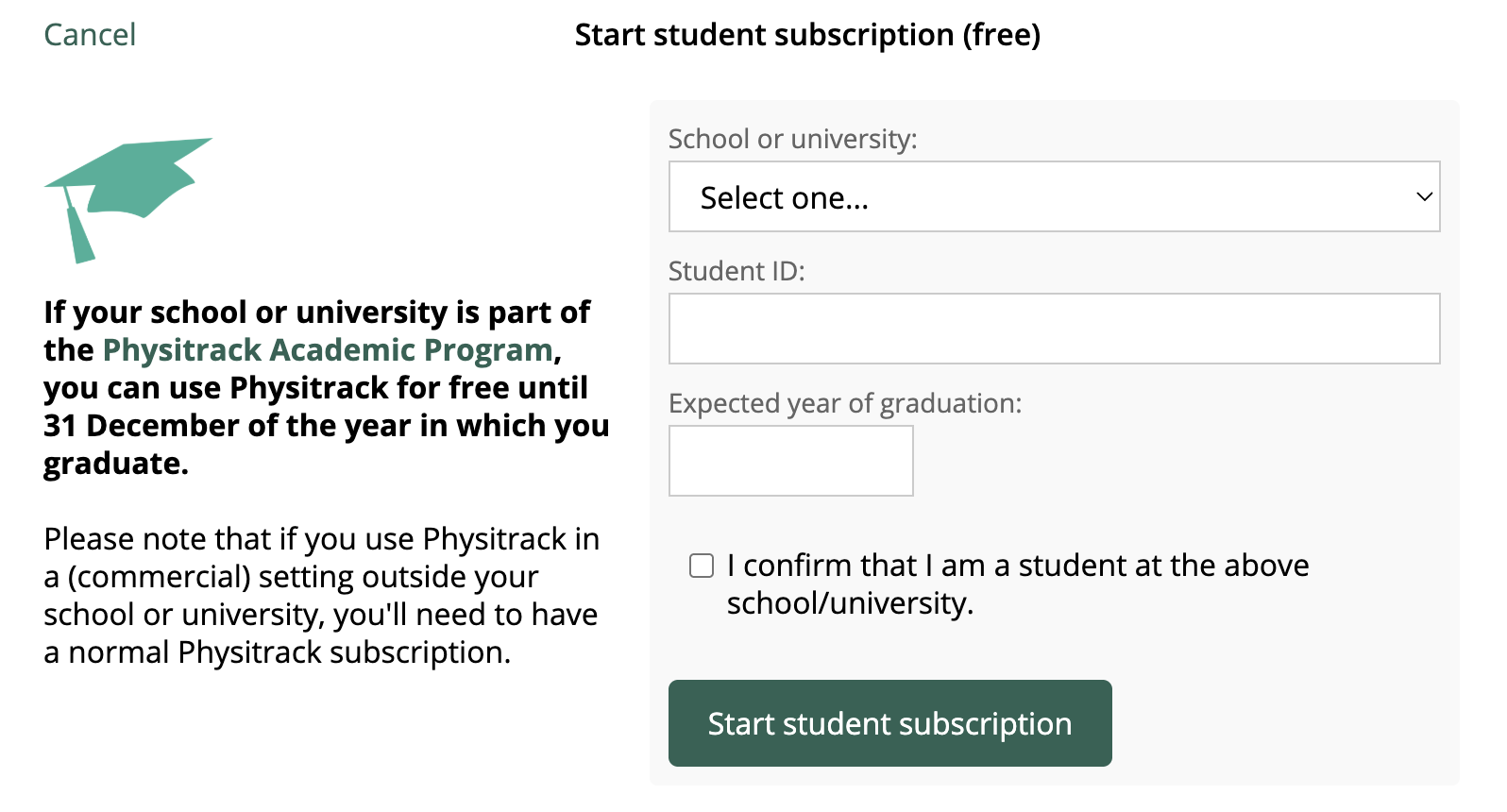Open the School or university dropdown

point(1053,196)
